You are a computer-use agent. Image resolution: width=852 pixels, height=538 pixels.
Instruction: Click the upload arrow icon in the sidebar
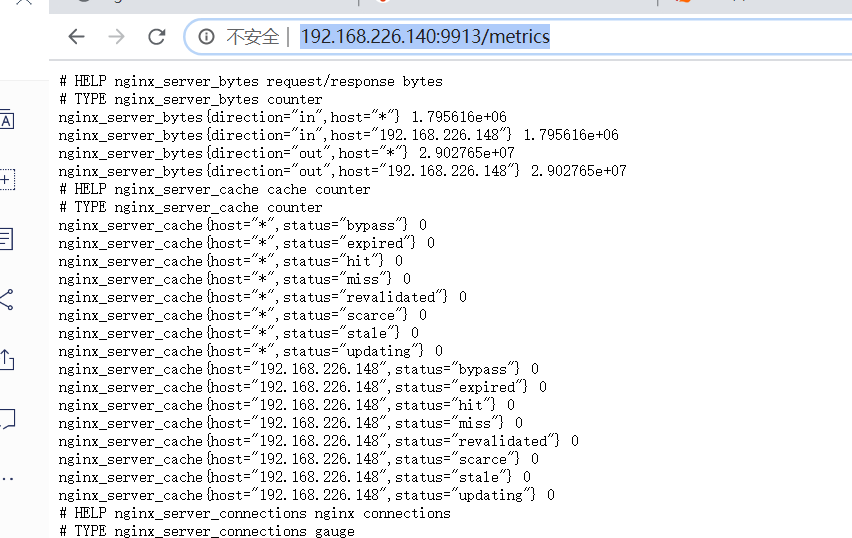(x=6, y=359)
